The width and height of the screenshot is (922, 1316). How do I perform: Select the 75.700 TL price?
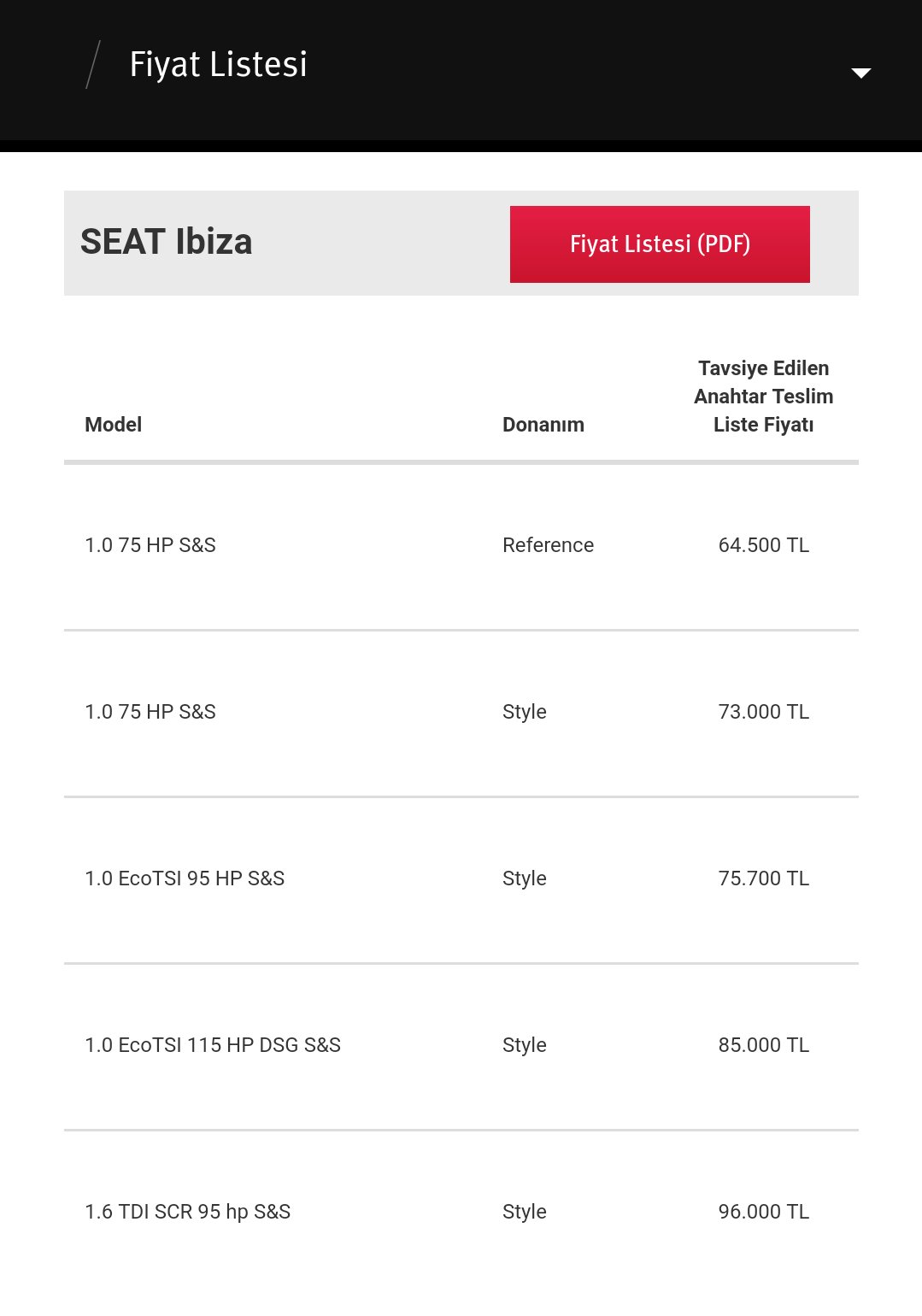click(x=764, y=878)
